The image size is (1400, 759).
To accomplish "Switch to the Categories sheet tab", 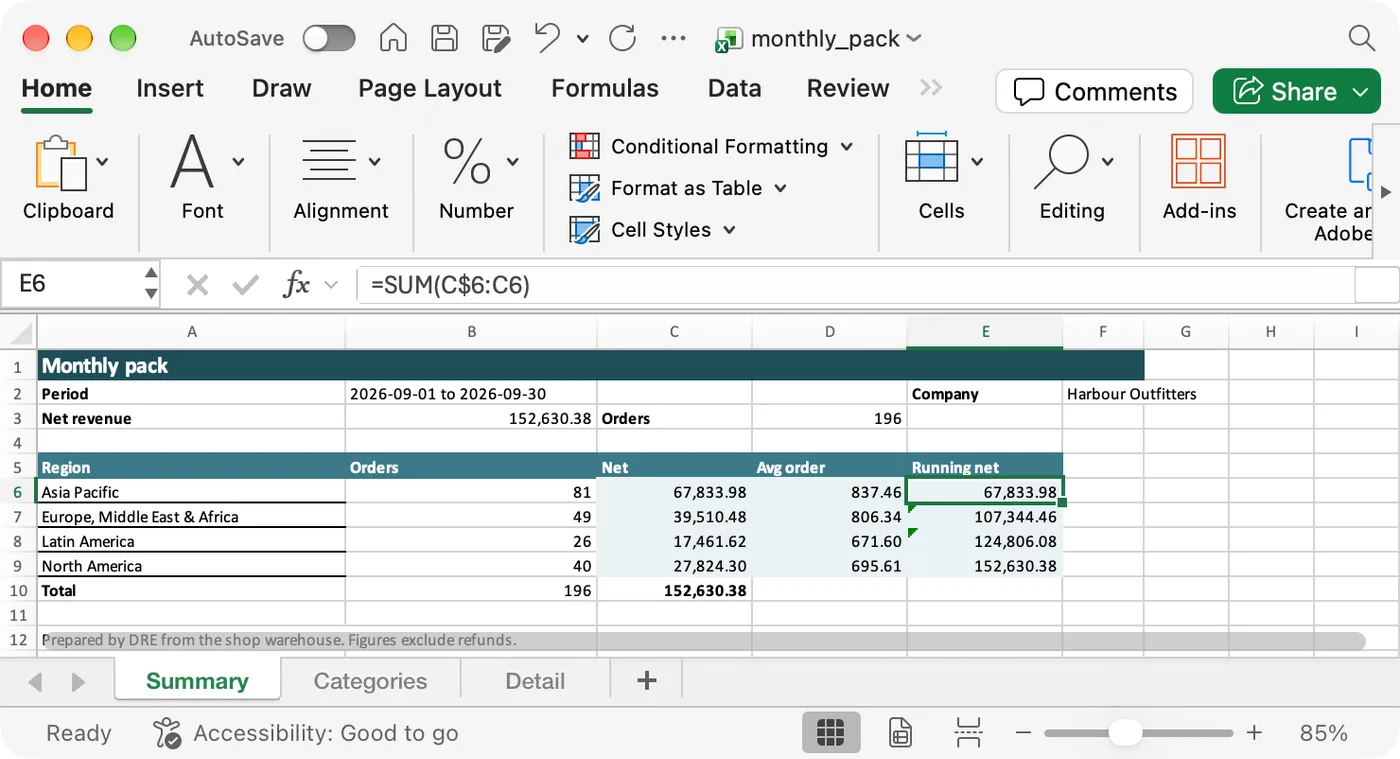I will pos(370,681).
